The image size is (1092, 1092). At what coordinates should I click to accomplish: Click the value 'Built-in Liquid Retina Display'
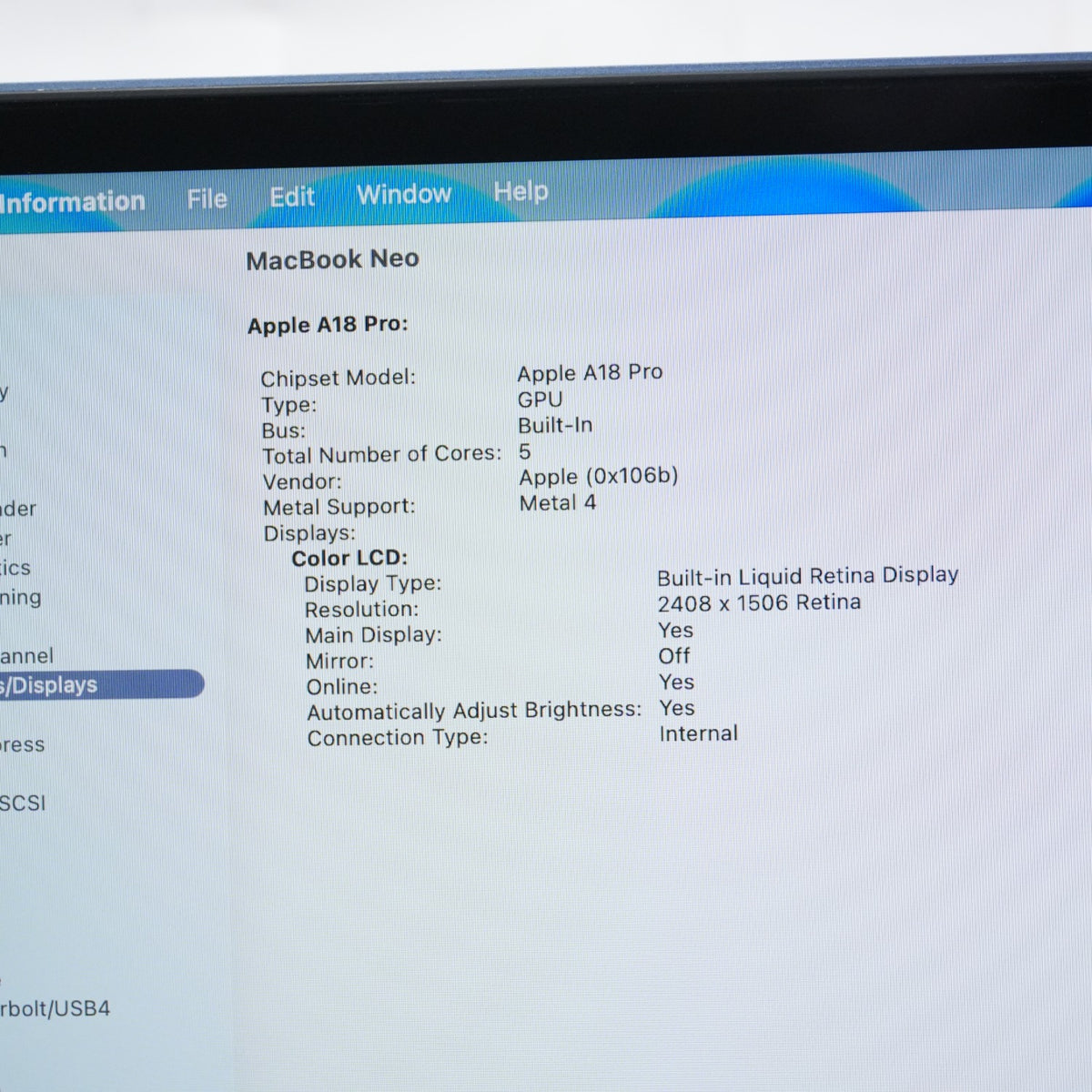[808, 576]
